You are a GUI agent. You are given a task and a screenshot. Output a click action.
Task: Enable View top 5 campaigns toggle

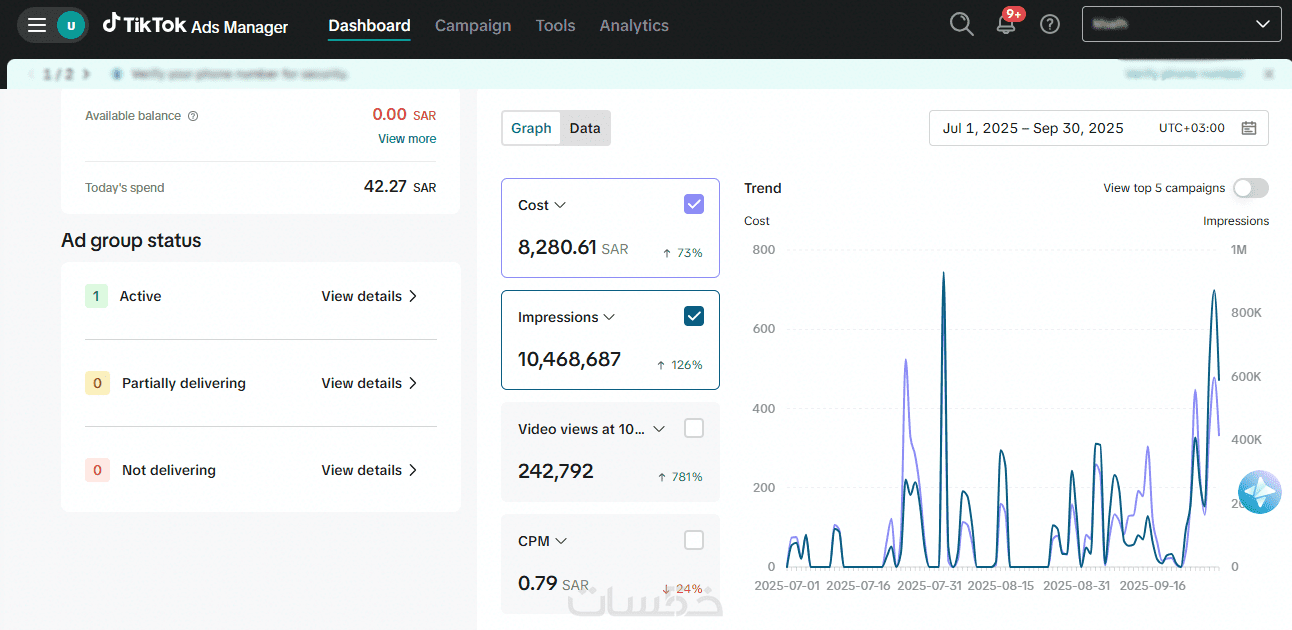pyautogui.click(x=1250, y=188)
